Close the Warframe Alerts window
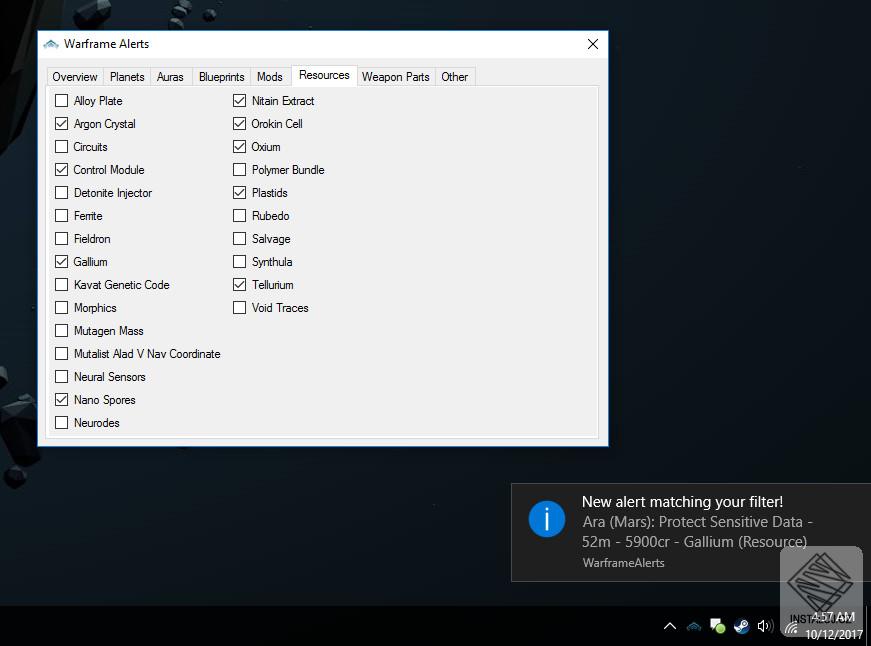 coord(593,44)
